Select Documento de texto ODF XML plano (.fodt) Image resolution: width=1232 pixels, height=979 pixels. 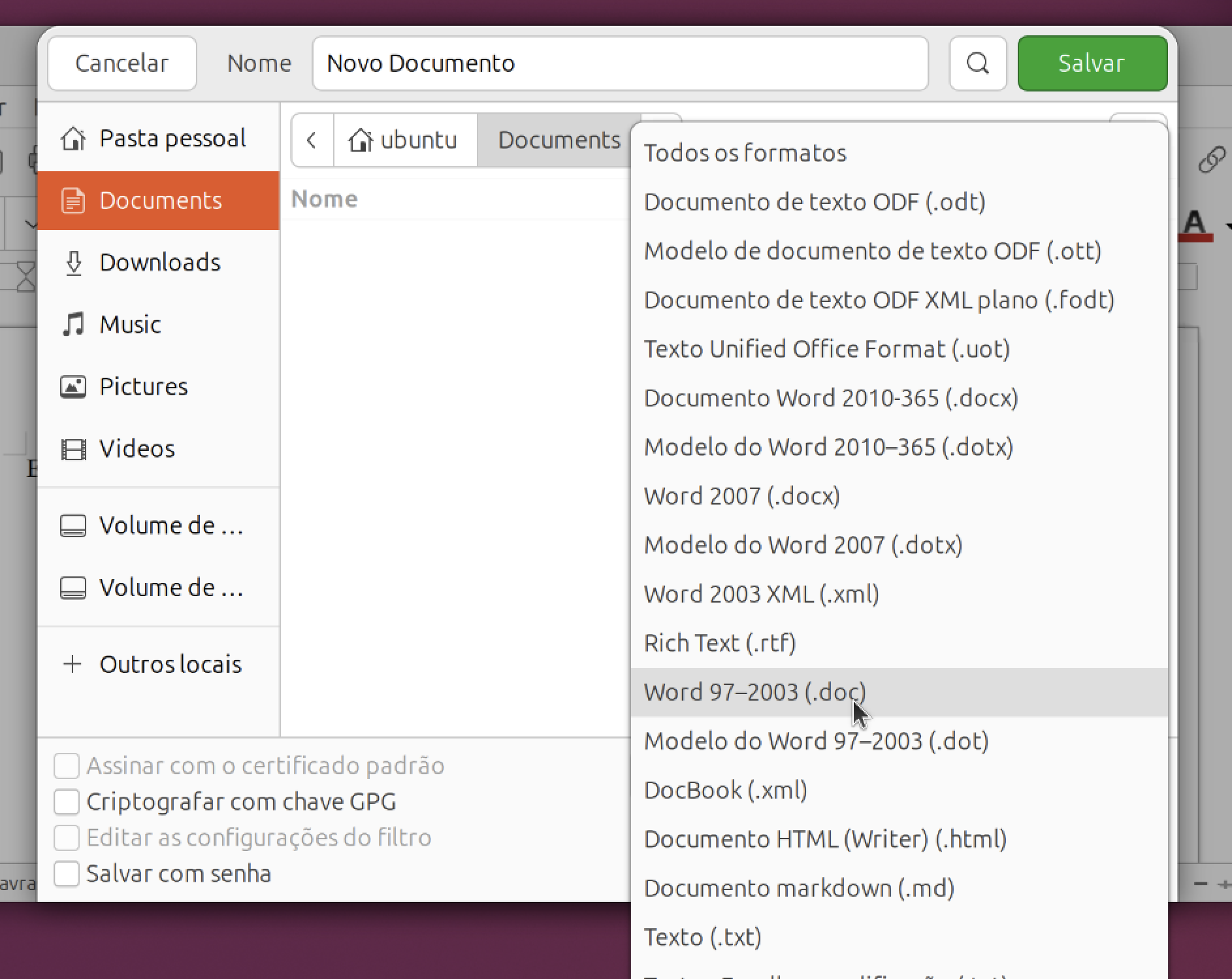click(899, 300)
